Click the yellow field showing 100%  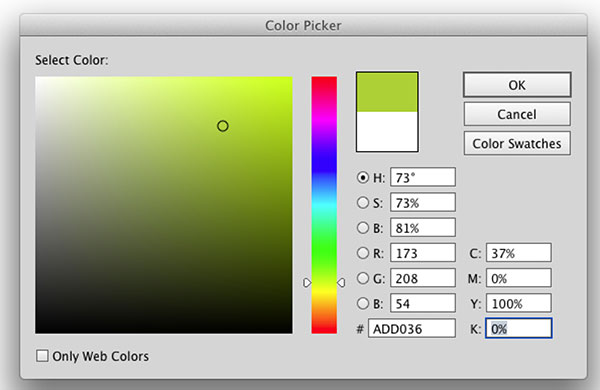518,303
